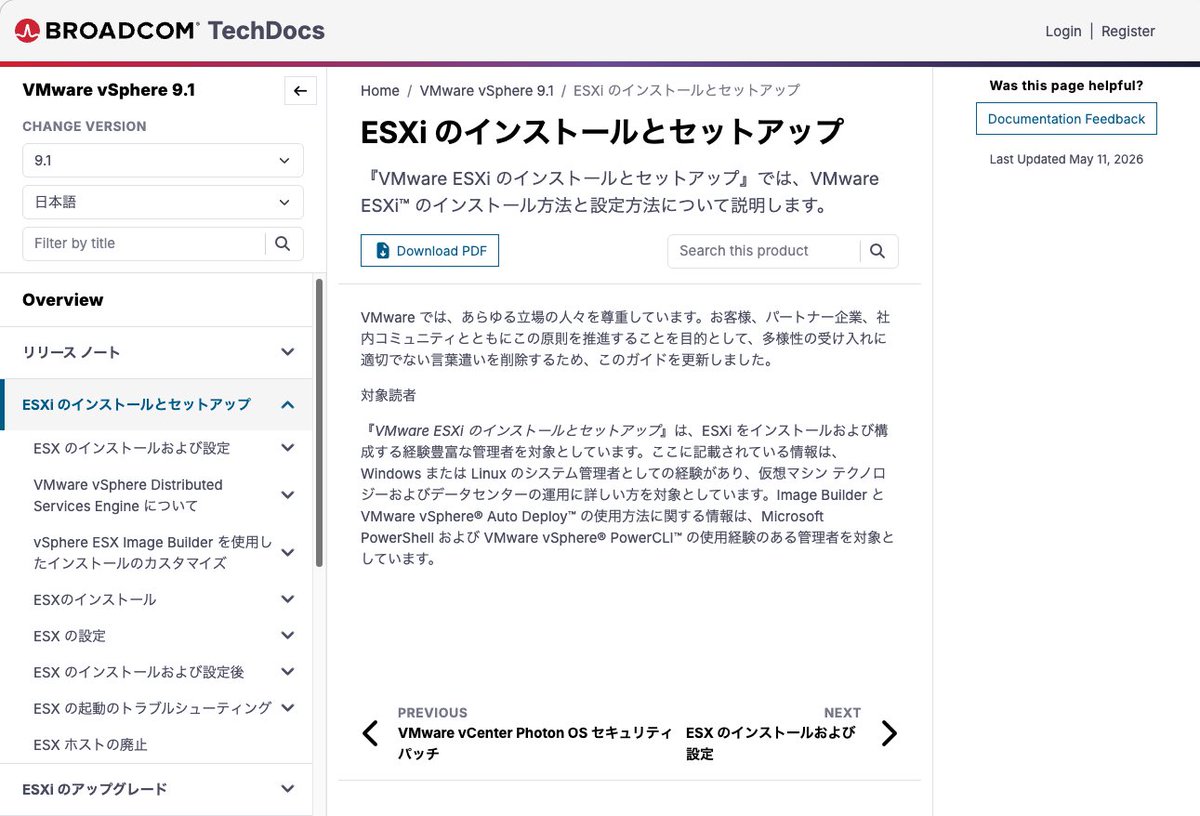Click the 対象読者 heading text
The width and height of the screenshot is (1200, 816).
pos(388,395)
